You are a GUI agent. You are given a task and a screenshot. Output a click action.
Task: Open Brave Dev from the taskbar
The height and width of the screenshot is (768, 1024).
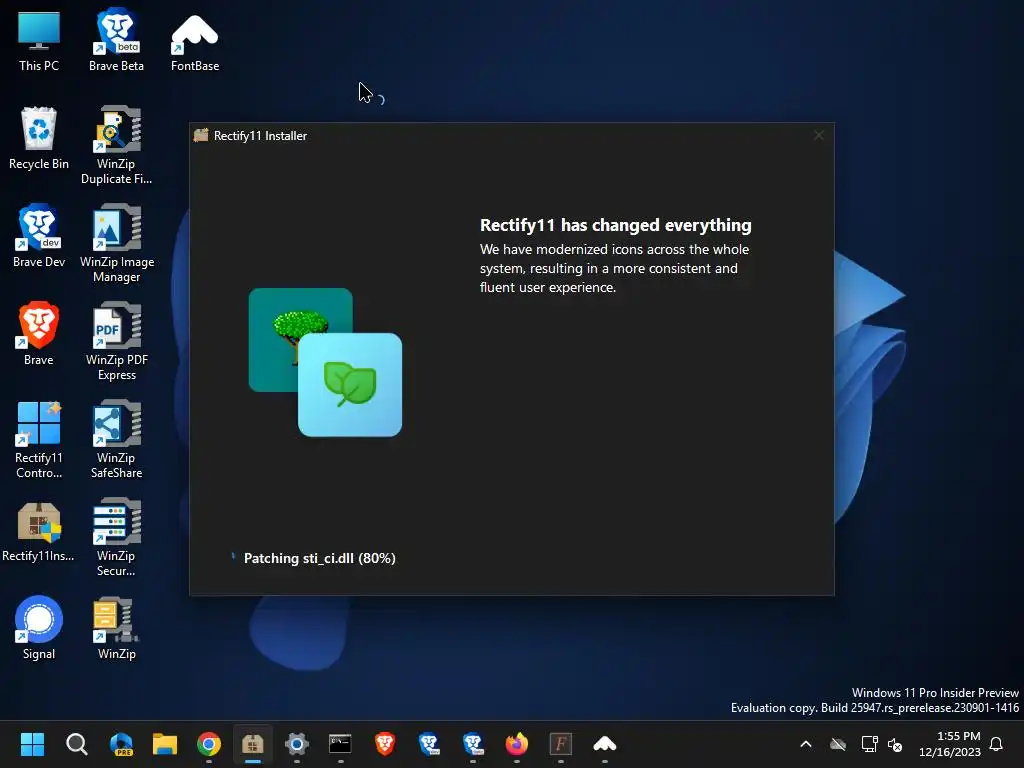point(429,744)
